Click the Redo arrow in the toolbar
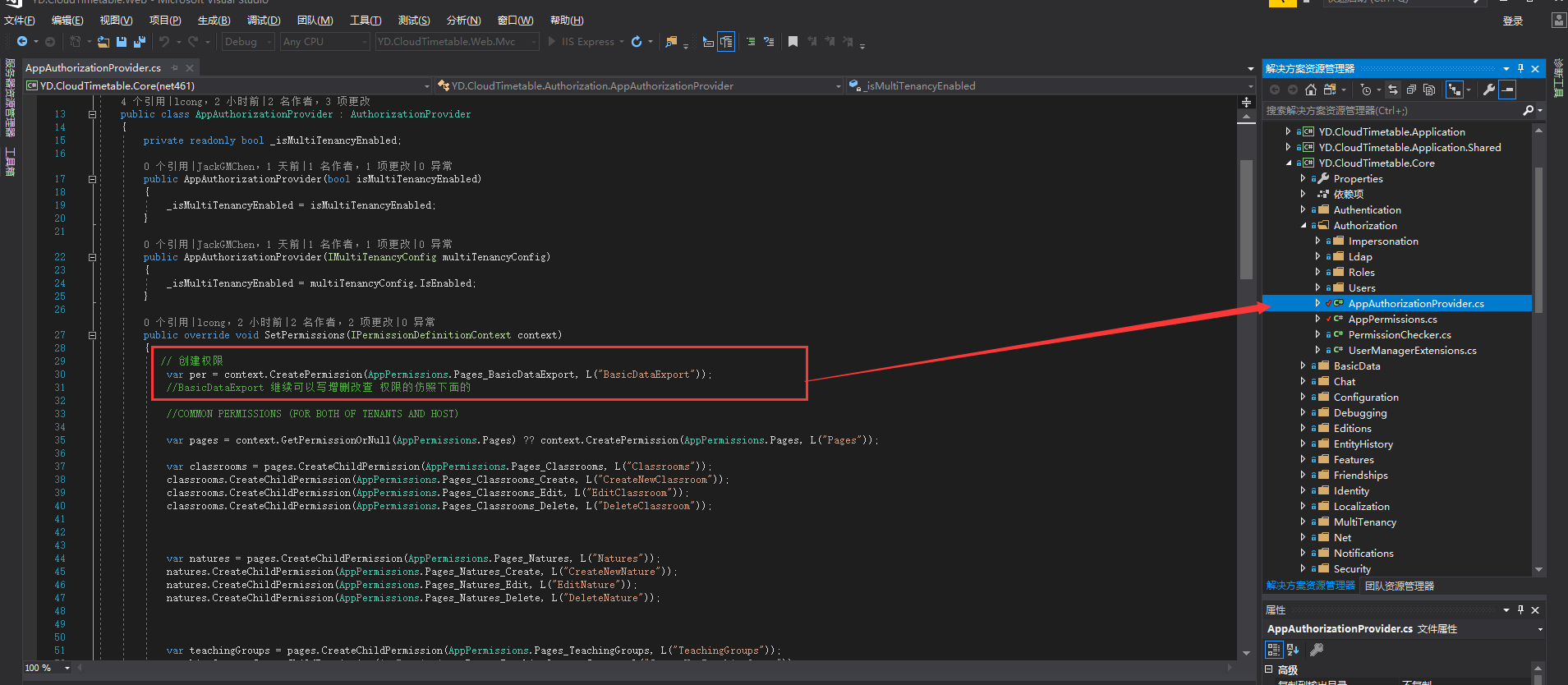 click(x=193, y=42)
